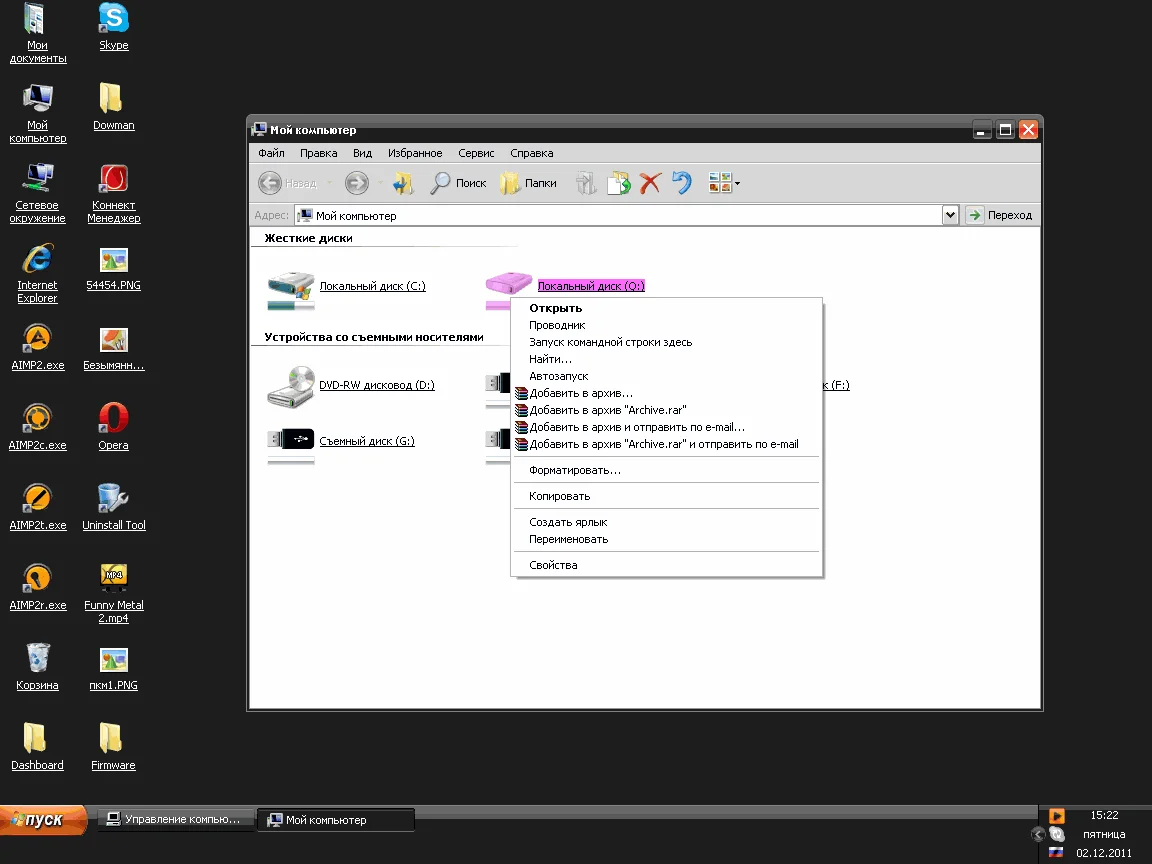The image size is (1152, 864).
Task: Launch AIMP2.exe shortcut
Action: (x=37, y=347)
